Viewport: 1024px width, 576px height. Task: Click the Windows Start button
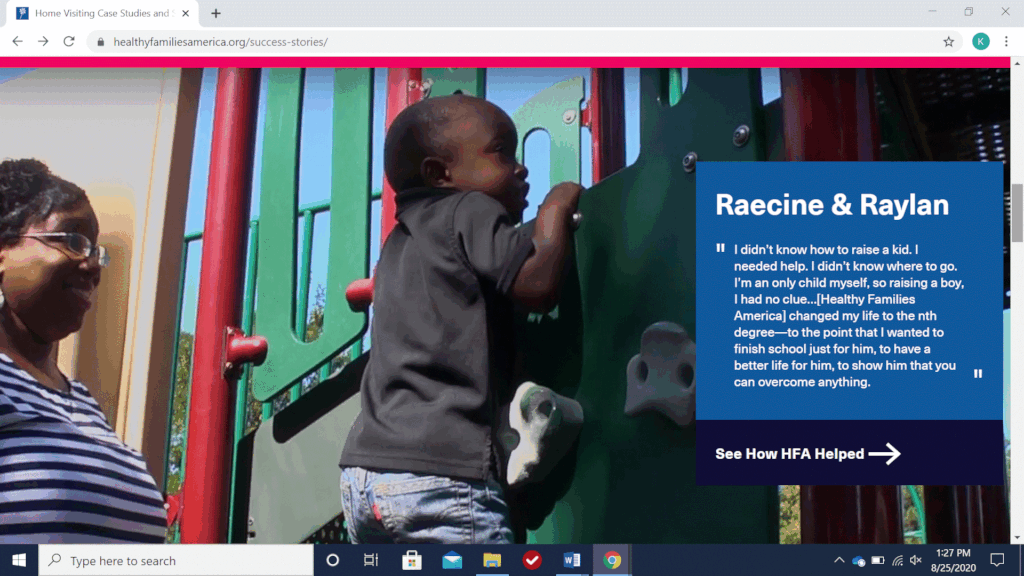pos(20,560)
